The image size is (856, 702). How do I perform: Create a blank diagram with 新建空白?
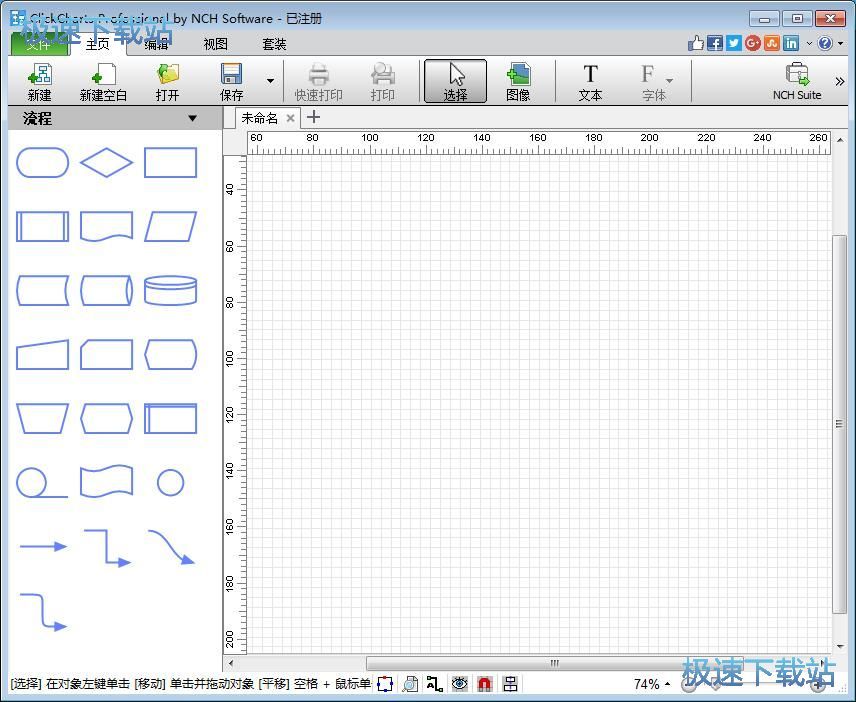[x=103, y=82]
